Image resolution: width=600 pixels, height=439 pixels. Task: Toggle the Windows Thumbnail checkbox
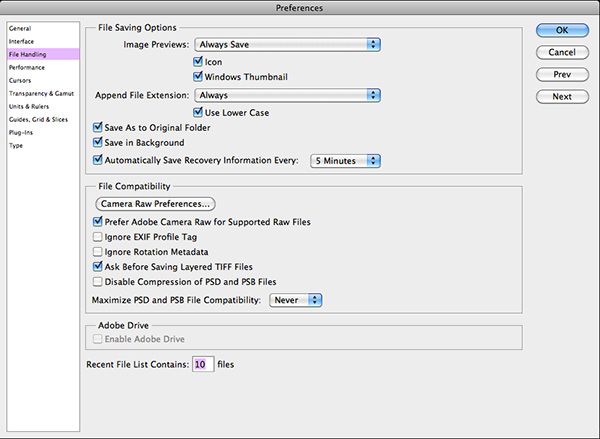(198, 76)
